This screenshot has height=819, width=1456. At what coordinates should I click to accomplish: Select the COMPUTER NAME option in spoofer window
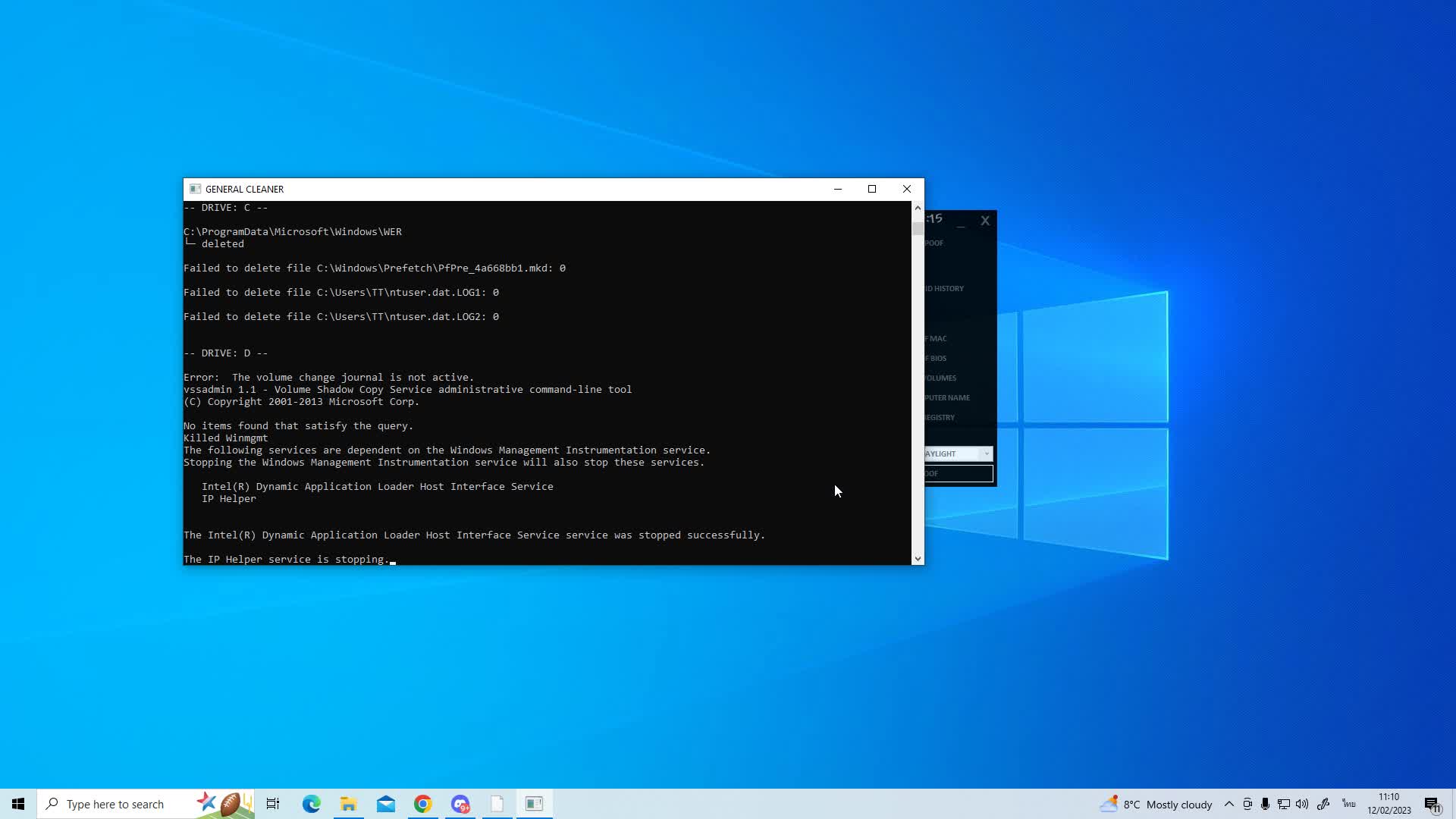coord(947,397)
